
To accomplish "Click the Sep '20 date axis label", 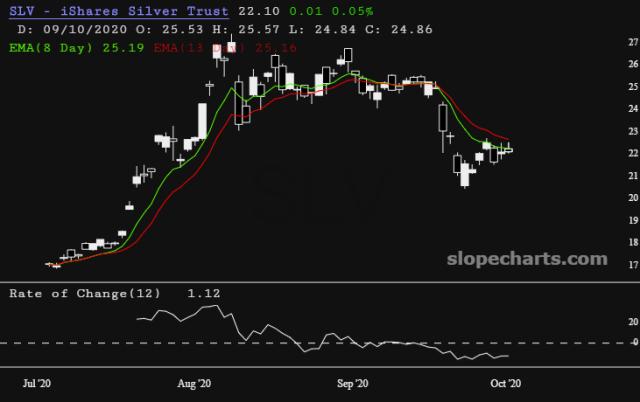I will coord(353,383).
